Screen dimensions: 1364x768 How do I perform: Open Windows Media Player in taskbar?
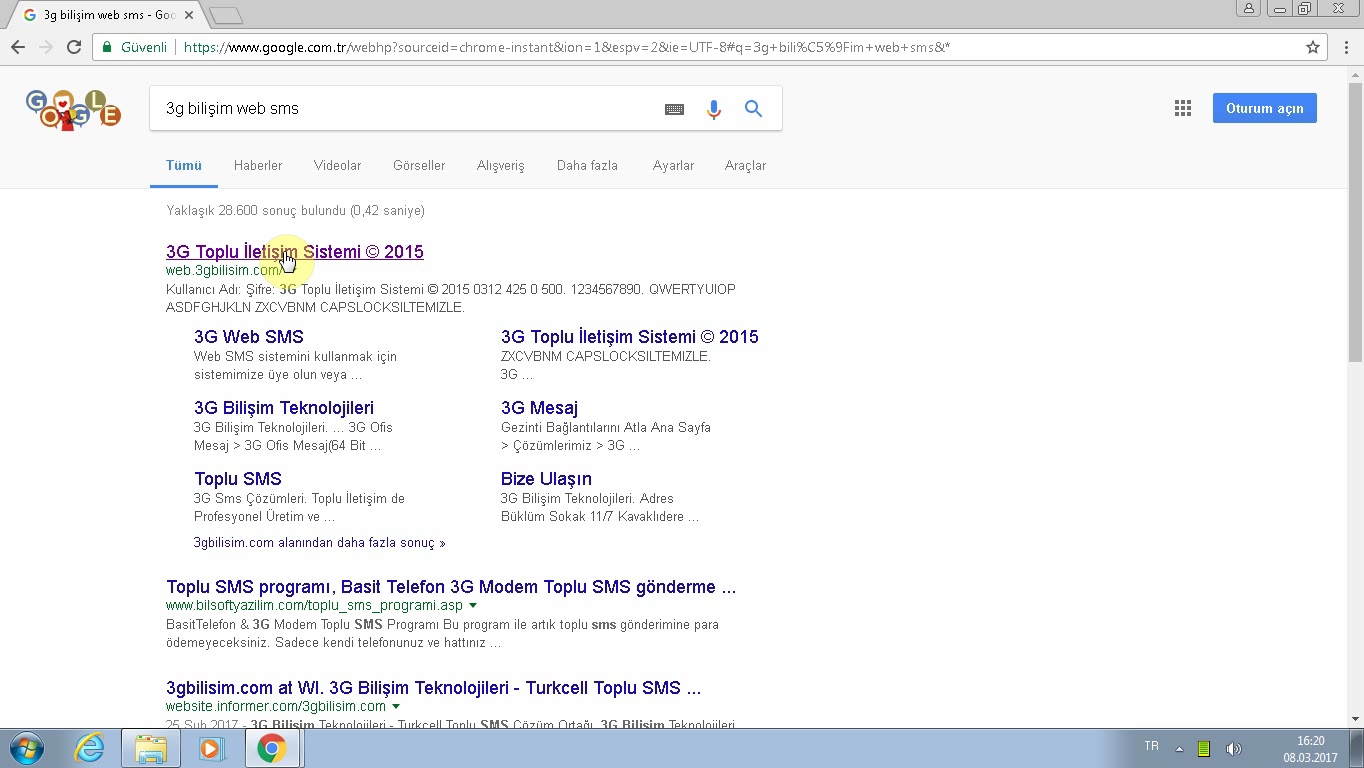[x=211, y=748]
